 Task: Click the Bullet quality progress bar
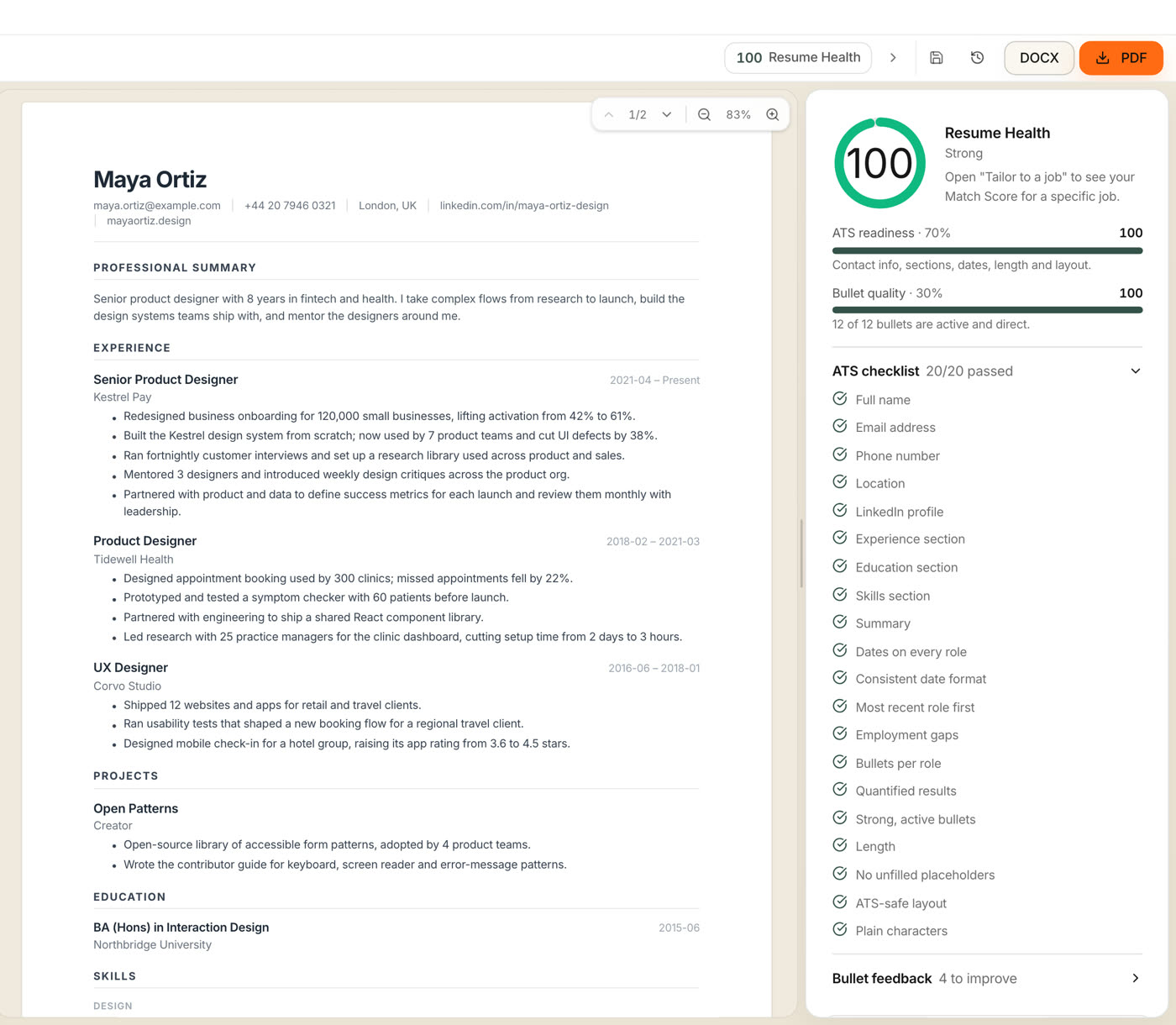[987, 310]
